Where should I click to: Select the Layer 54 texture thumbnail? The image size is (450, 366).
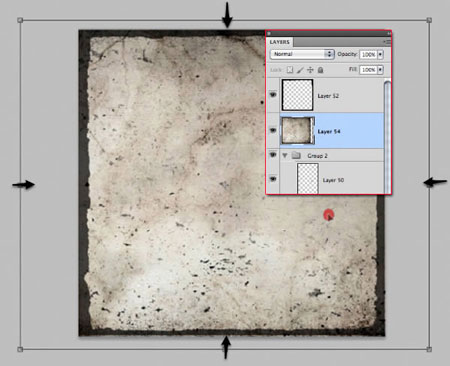(297, 131)
